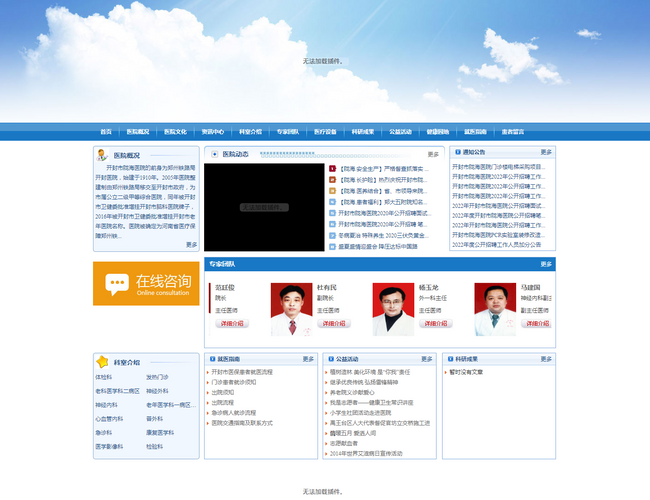Image resolution: width=650 pixels, height=500 pixels.
Task: Click the star icon beside 科室介绍 heading
Action: coord(102,362)
